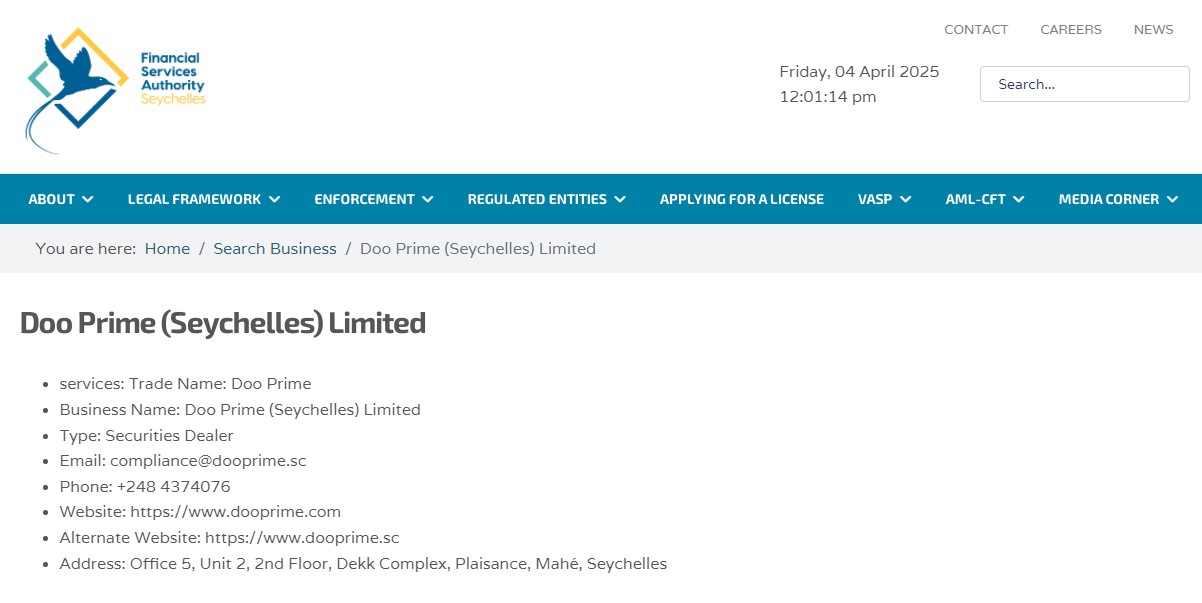Go to the CAREERS page

(x=1071, y=30)
